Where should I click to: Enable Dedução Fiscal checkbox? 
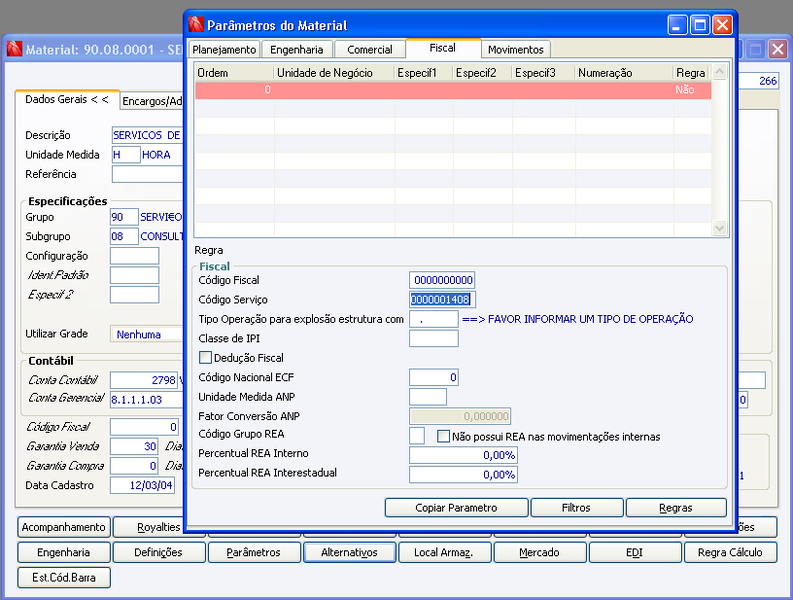coord(205,358)
